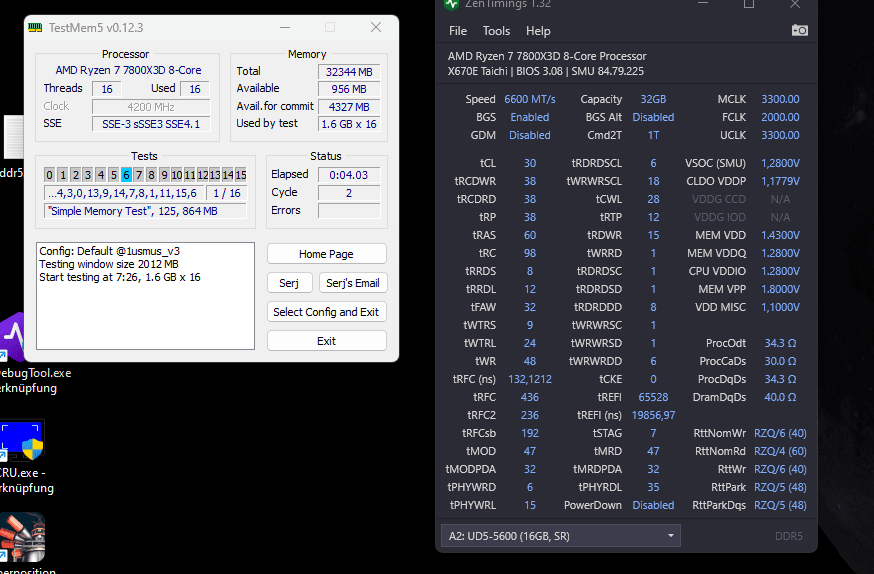Click the test order sequence field
The width and height of the screenshot is (874, 574).
pos(124,193)
